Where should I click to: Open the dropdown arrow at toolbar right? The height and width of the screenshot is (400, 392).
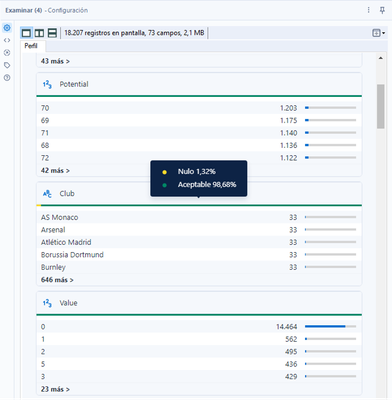coord(384,33)
